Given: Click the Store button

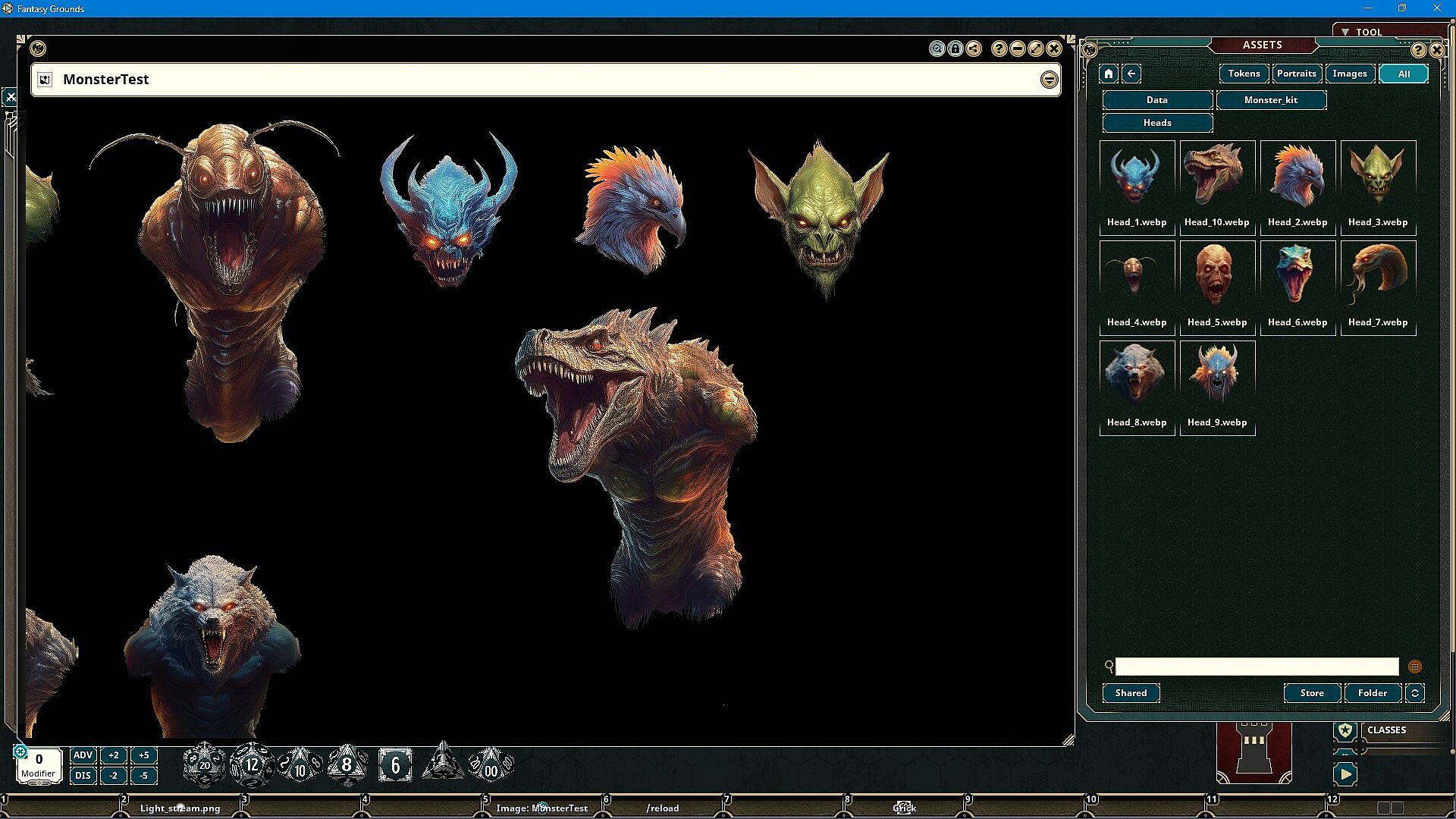Looking at the screenshot, I should pyautogui.click(x=1312, y=693).
